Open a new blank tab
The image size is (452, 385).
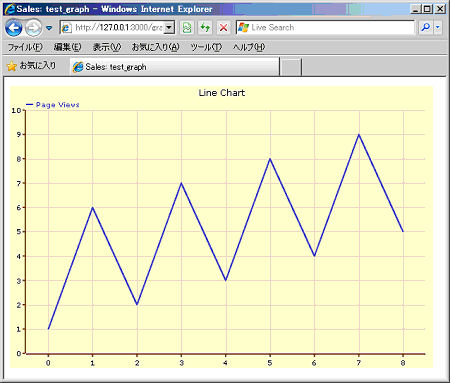291,67
